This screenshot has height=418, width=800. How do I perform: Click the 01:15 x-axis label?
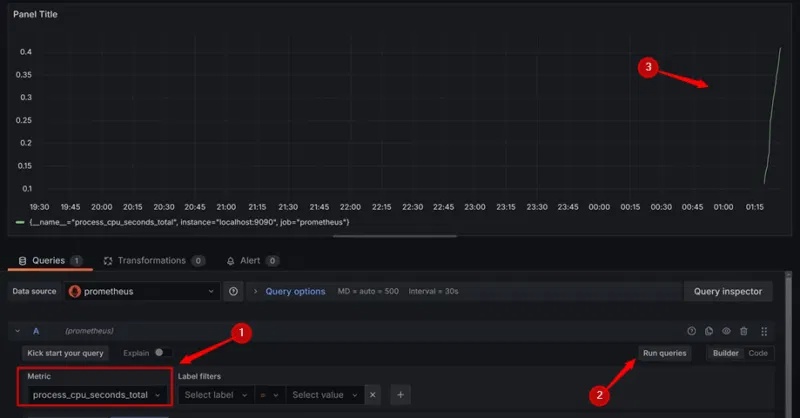755,207
